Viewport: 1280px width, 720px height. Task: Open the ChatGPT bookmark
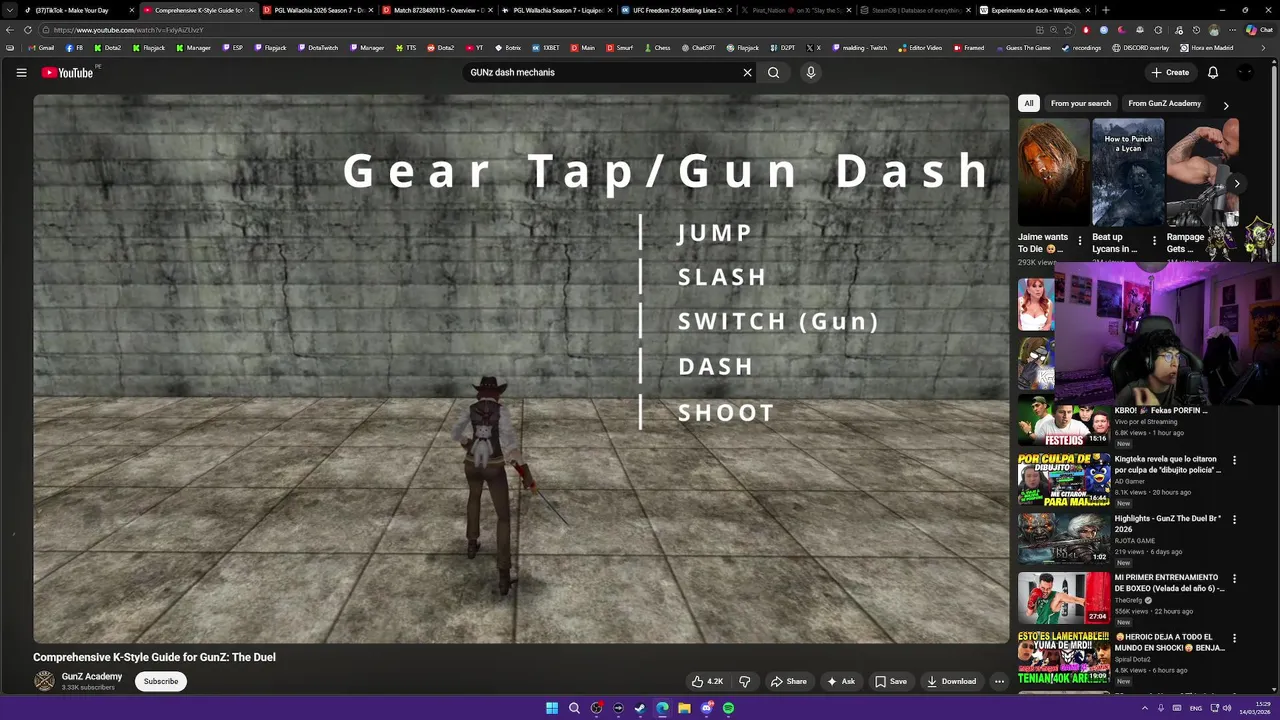click(x=698, y=48)
